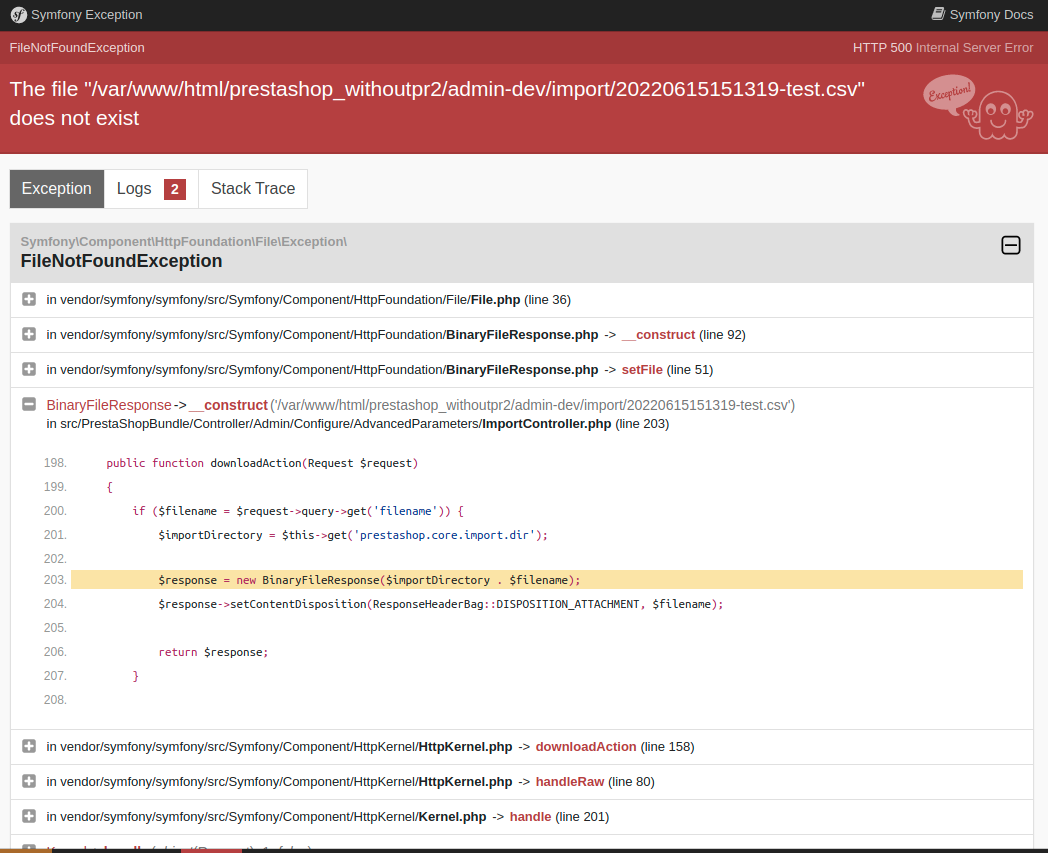Viewport: 1048px width, 853px height.
Task: Click the book icon beside Symfony Docs
Action: pyautogui.click(x=936, y=14)
